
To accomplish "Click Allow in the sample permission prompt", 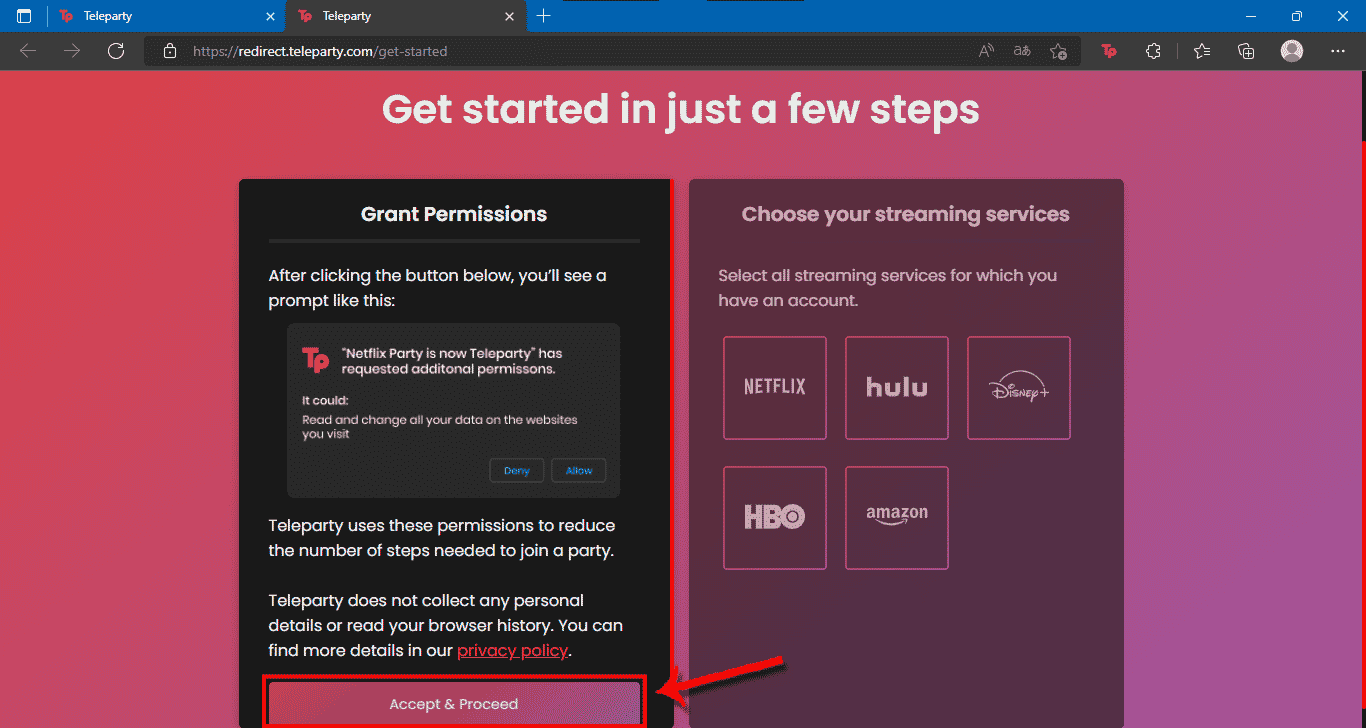I will (x=579, y=471).
